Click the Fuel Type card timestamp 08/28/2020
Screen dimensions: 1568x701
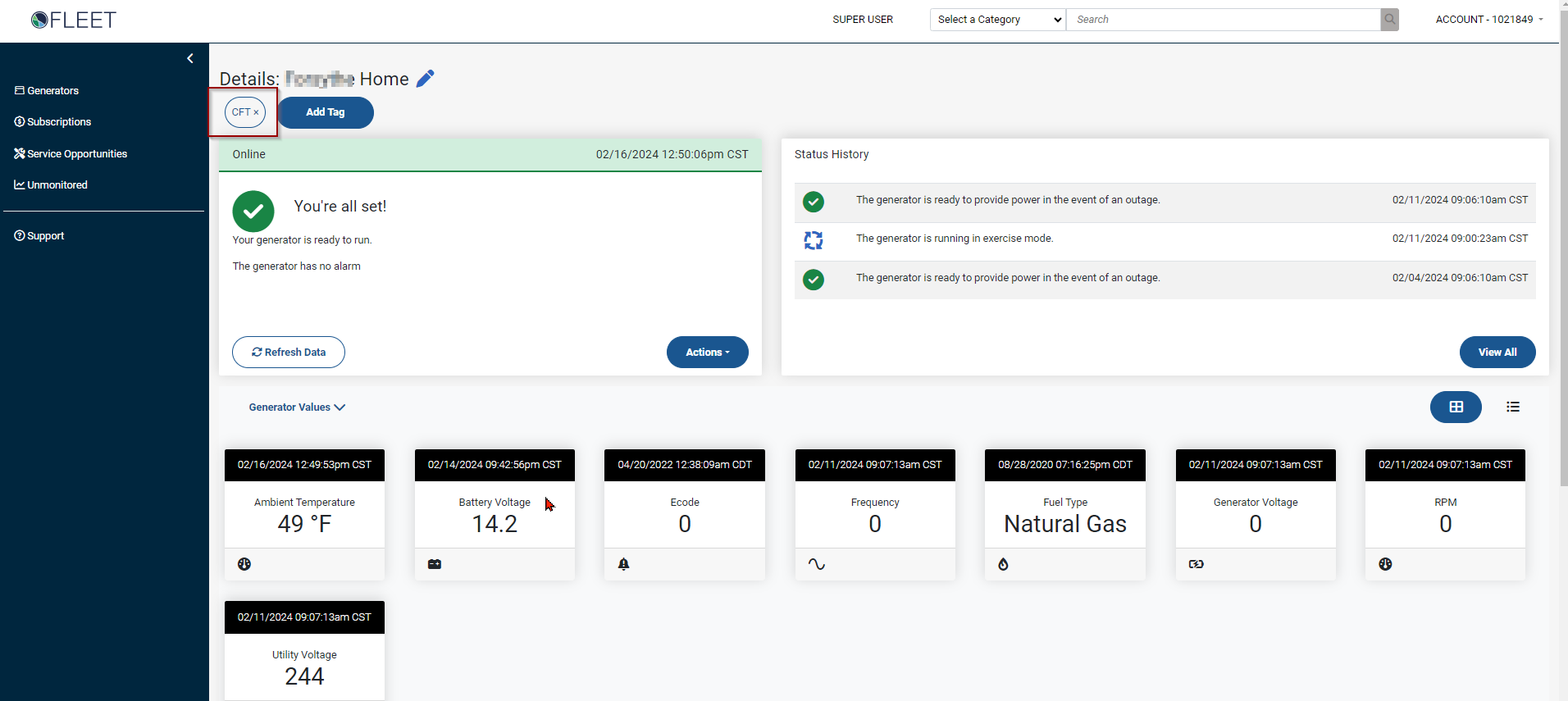pyautogui.click(x=1065, y=465)
